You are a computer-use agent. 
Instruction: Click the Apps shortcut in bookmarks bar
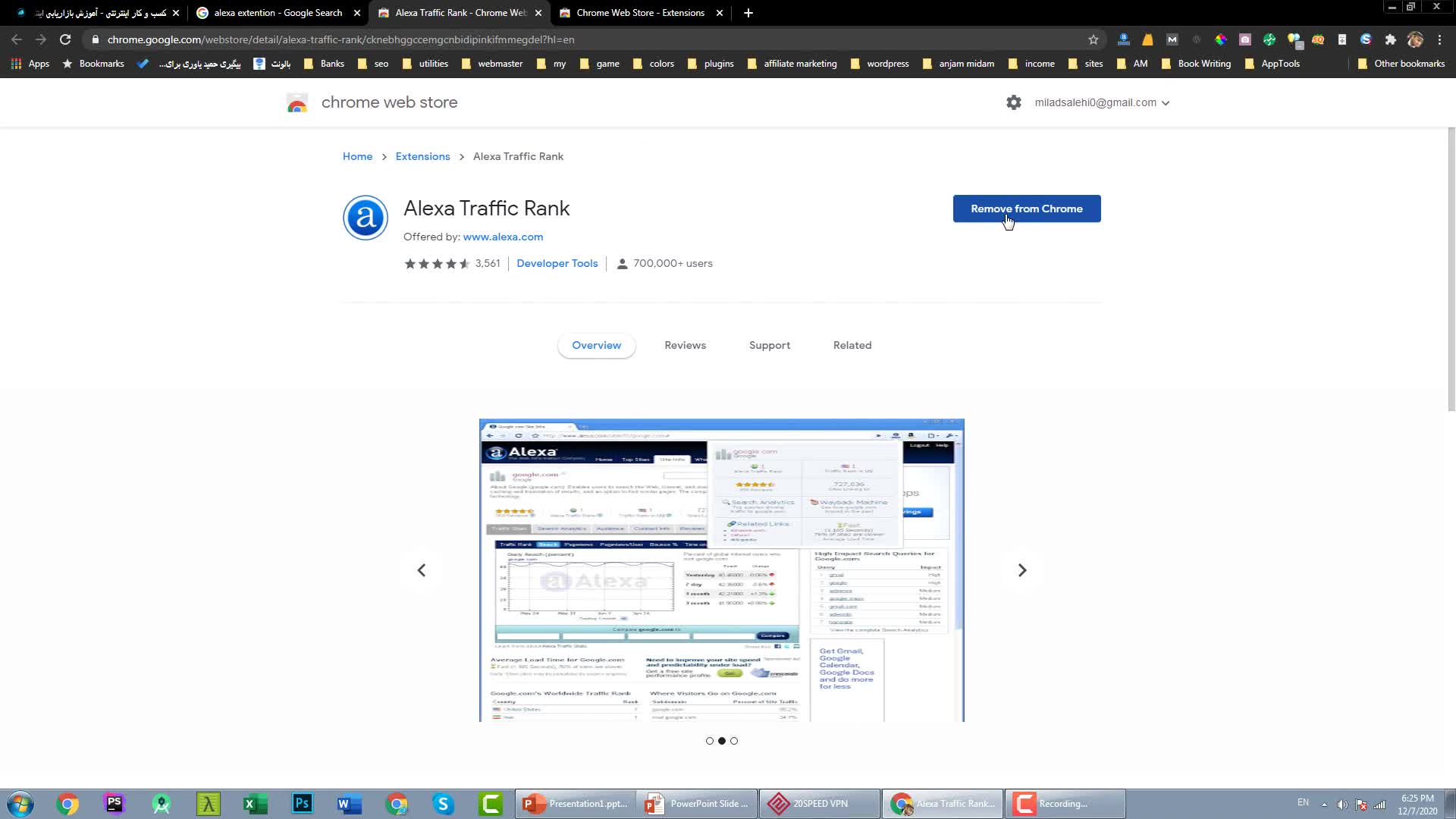[30, 64]
